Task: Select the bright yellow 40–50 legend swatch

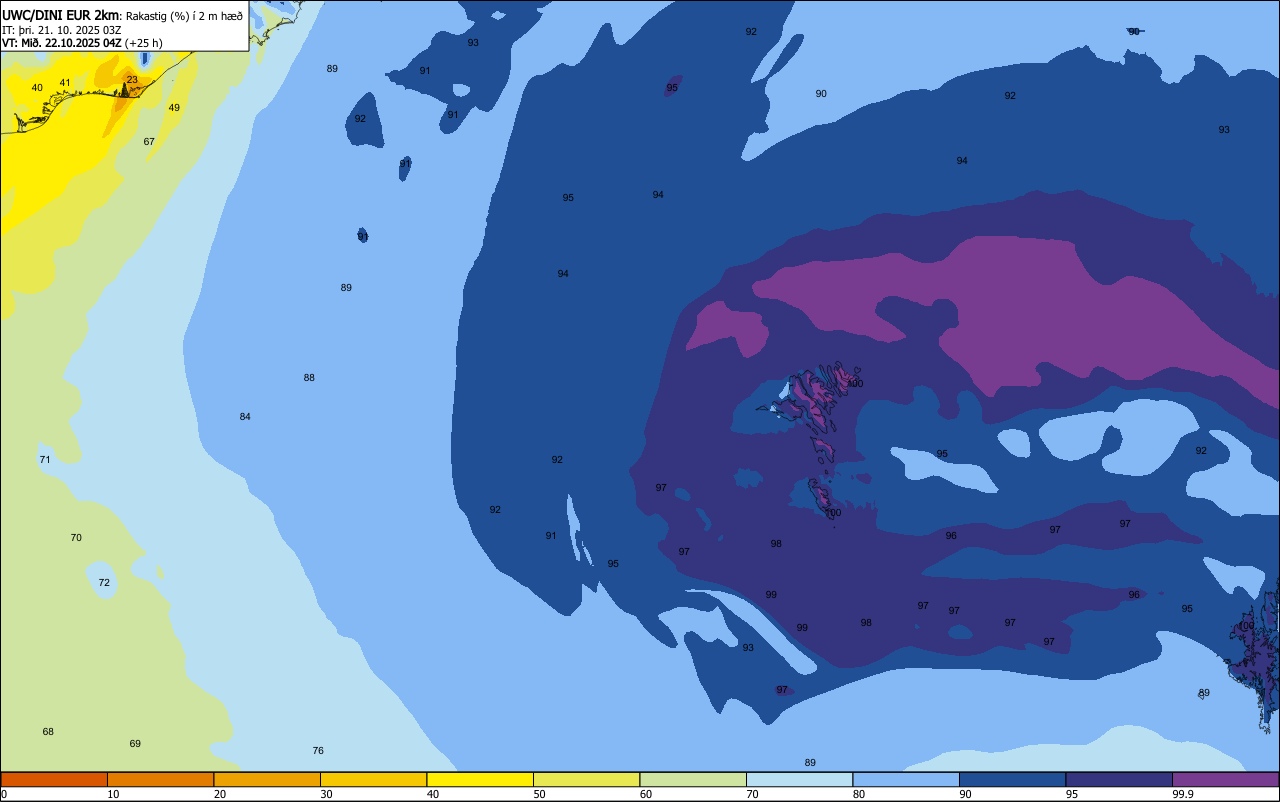Action: tap(480, 779)
